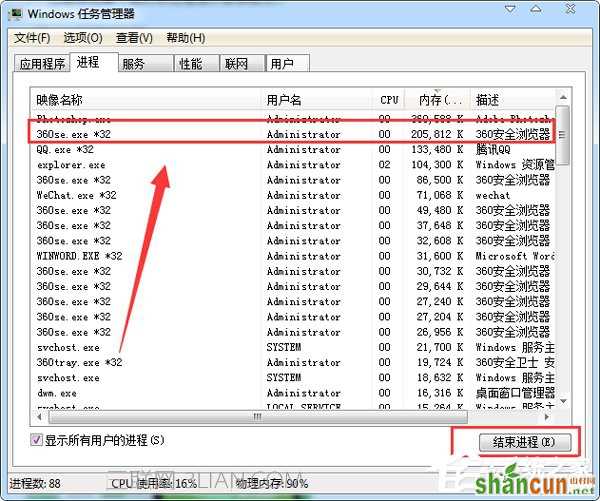Viewport: 600px width, 501px height.
Task: Select 360se.exe row using 86,500 K
Action: click(x=293, y=180)
